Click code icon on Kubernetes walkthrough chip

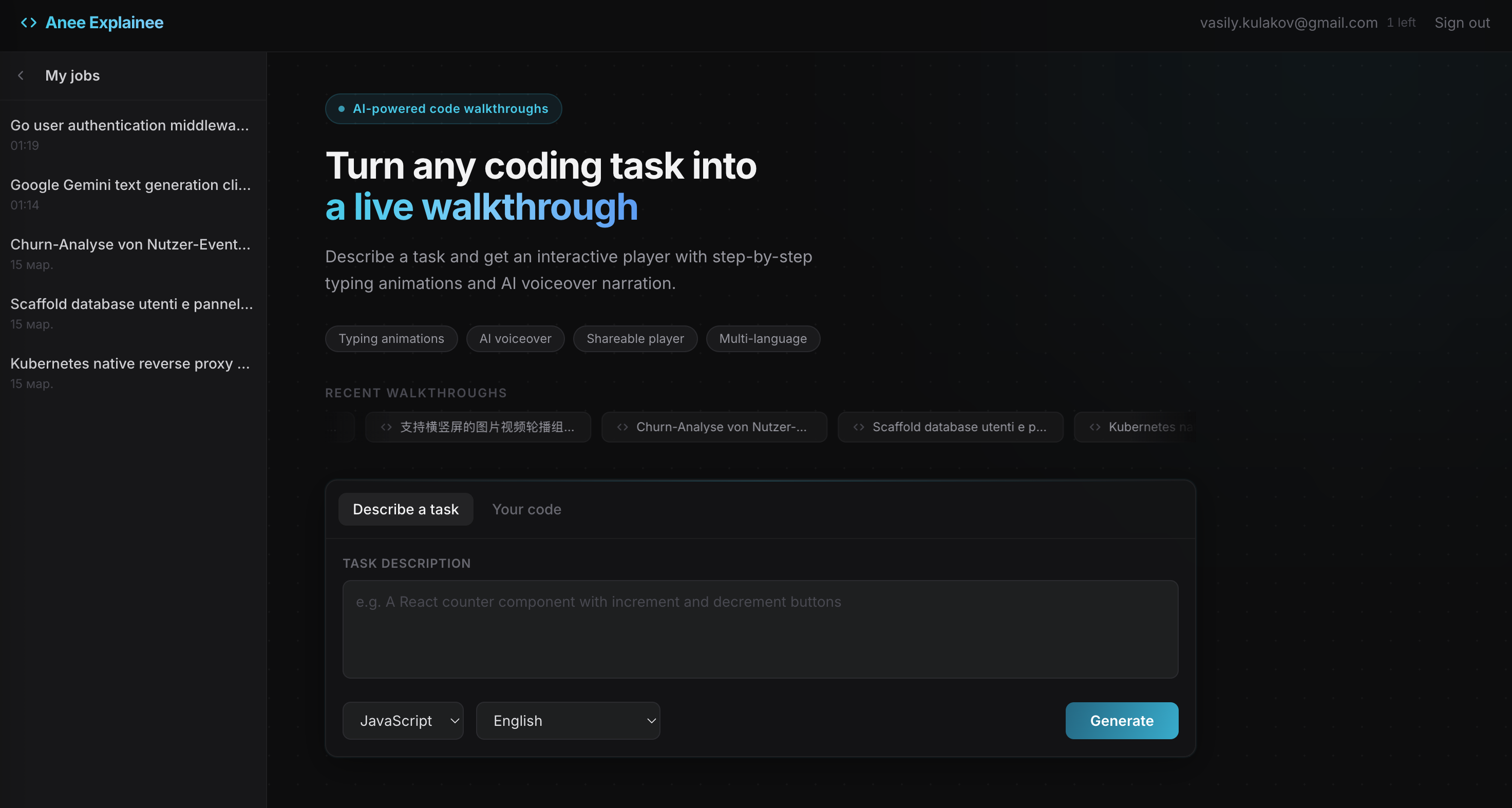1094,427
